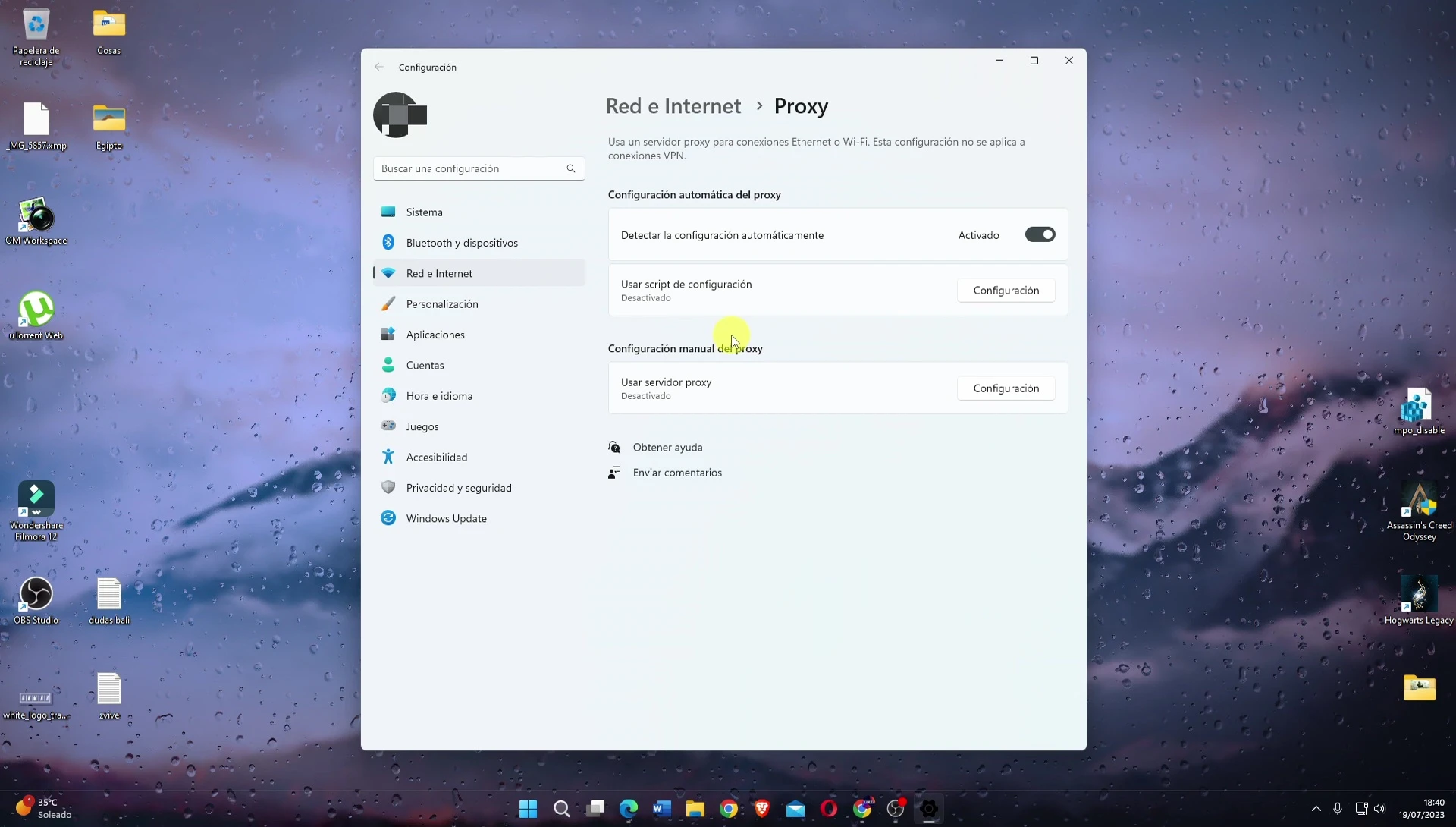
Task: Open clock and date 18:40 panel
Action: [x=1422, y=809]
